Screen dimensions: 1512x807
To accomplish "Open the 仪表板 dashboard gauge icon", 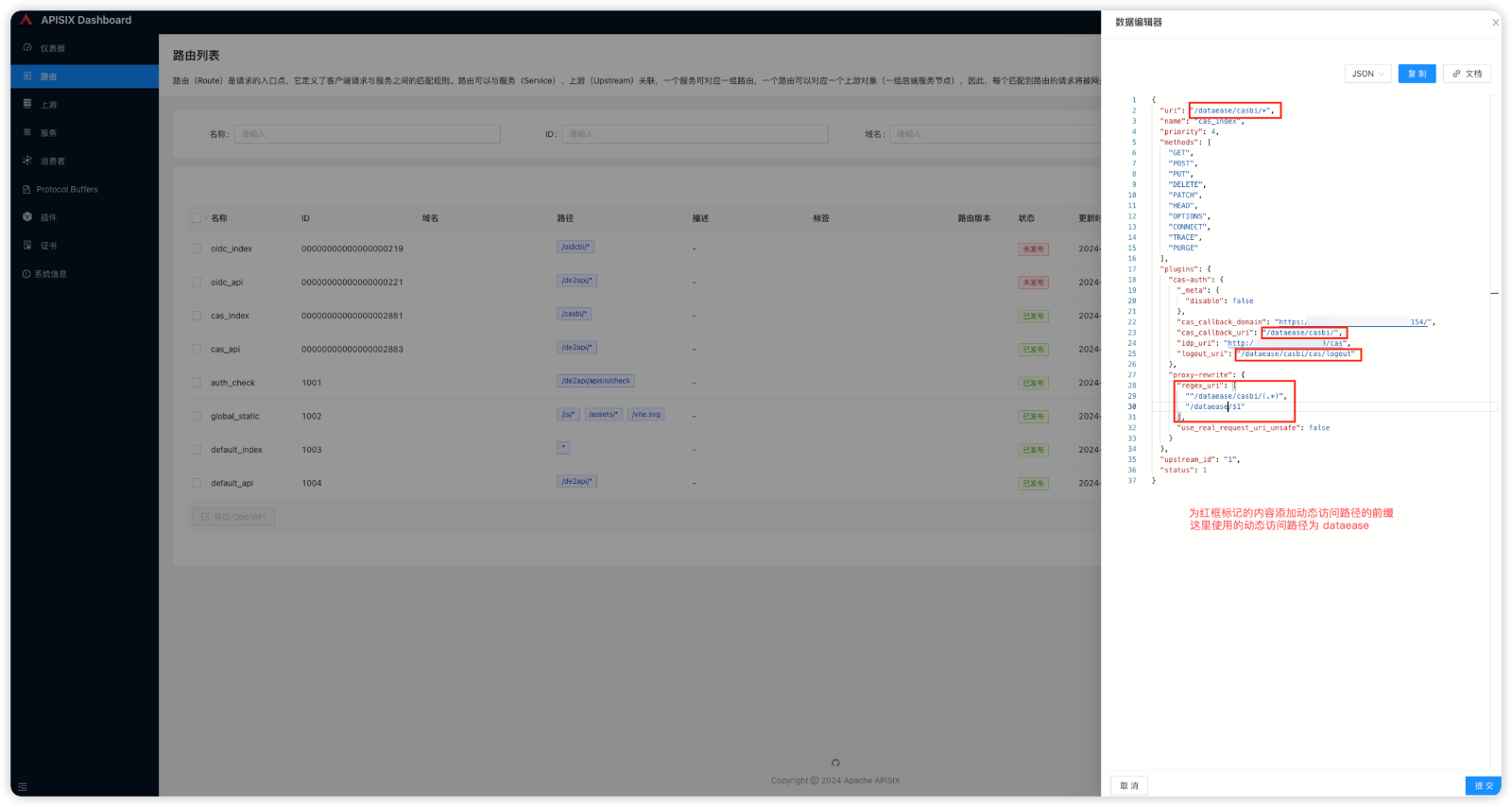I will tap(27, 47).
